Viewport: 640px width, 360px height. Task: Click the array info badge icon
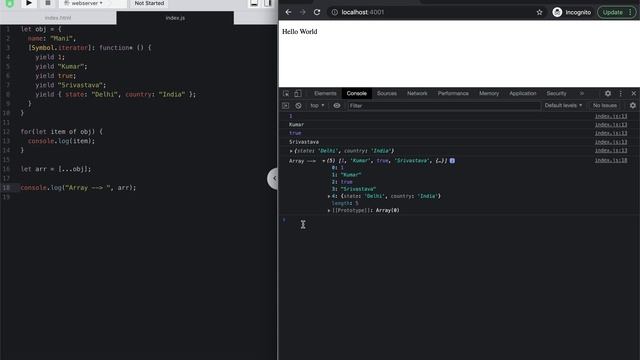click(452, 161)
